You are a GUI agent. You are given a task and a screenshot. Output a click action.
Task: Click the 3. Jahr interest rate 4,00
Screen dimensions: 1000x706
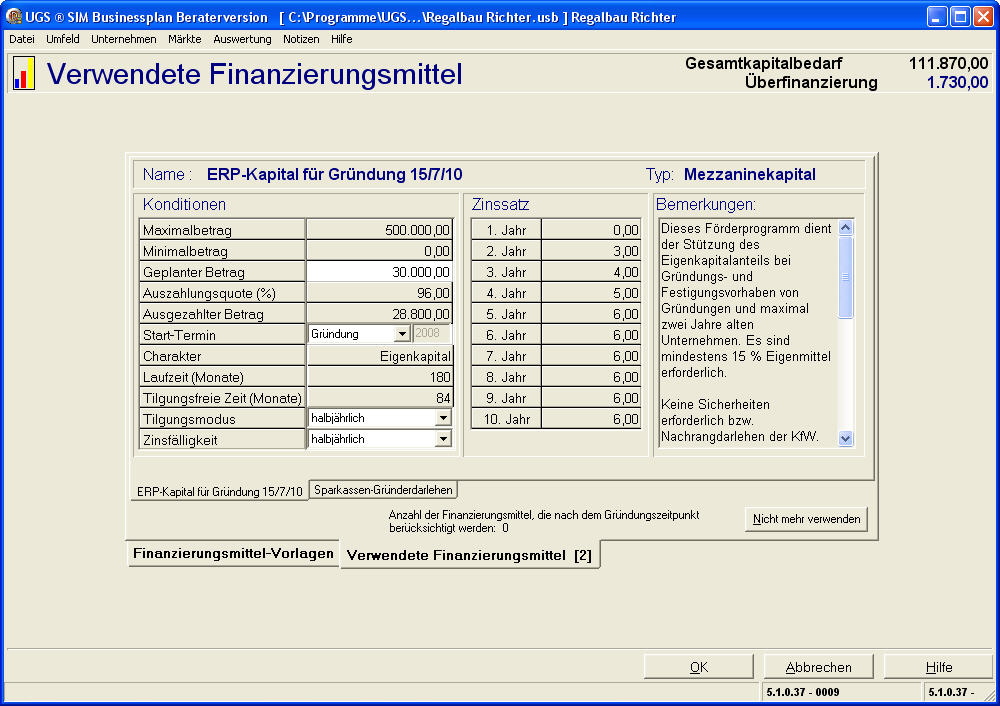(591, 272)
